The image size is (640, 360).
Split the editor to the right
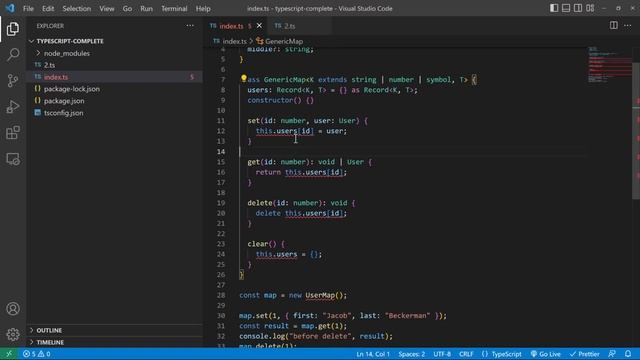[613, 25]
